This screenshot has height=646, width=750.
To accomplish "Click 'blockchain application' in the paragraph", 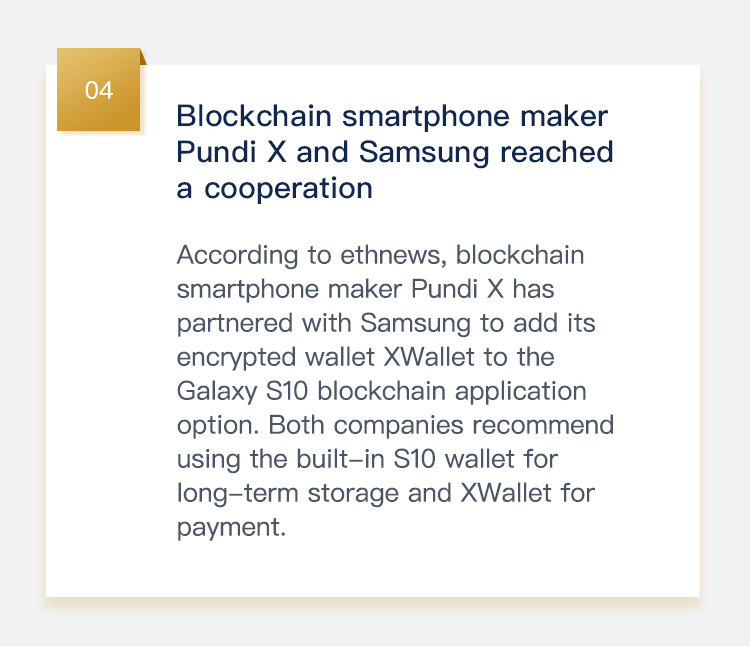I will click(452, 391).
